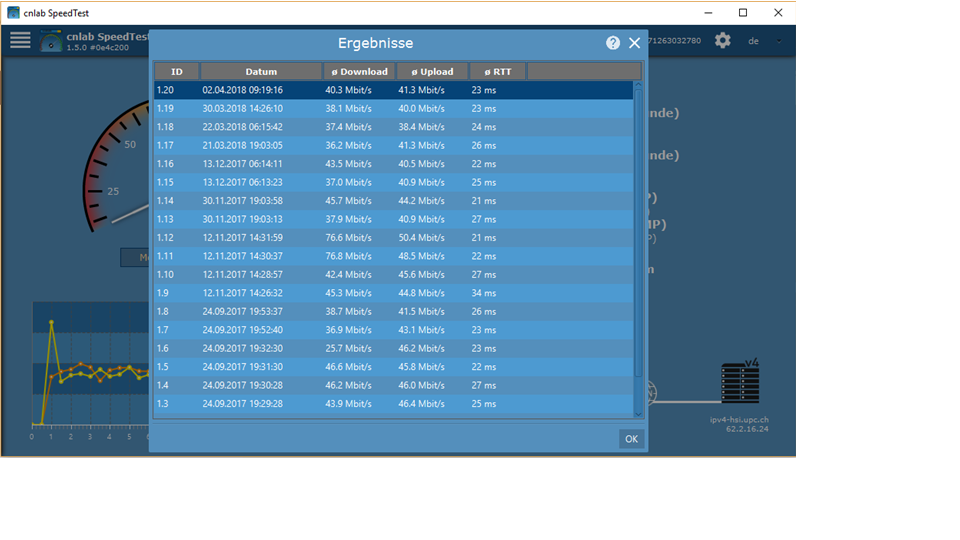
Task: Open settings via the gear icon
Action: coord(722,41)
